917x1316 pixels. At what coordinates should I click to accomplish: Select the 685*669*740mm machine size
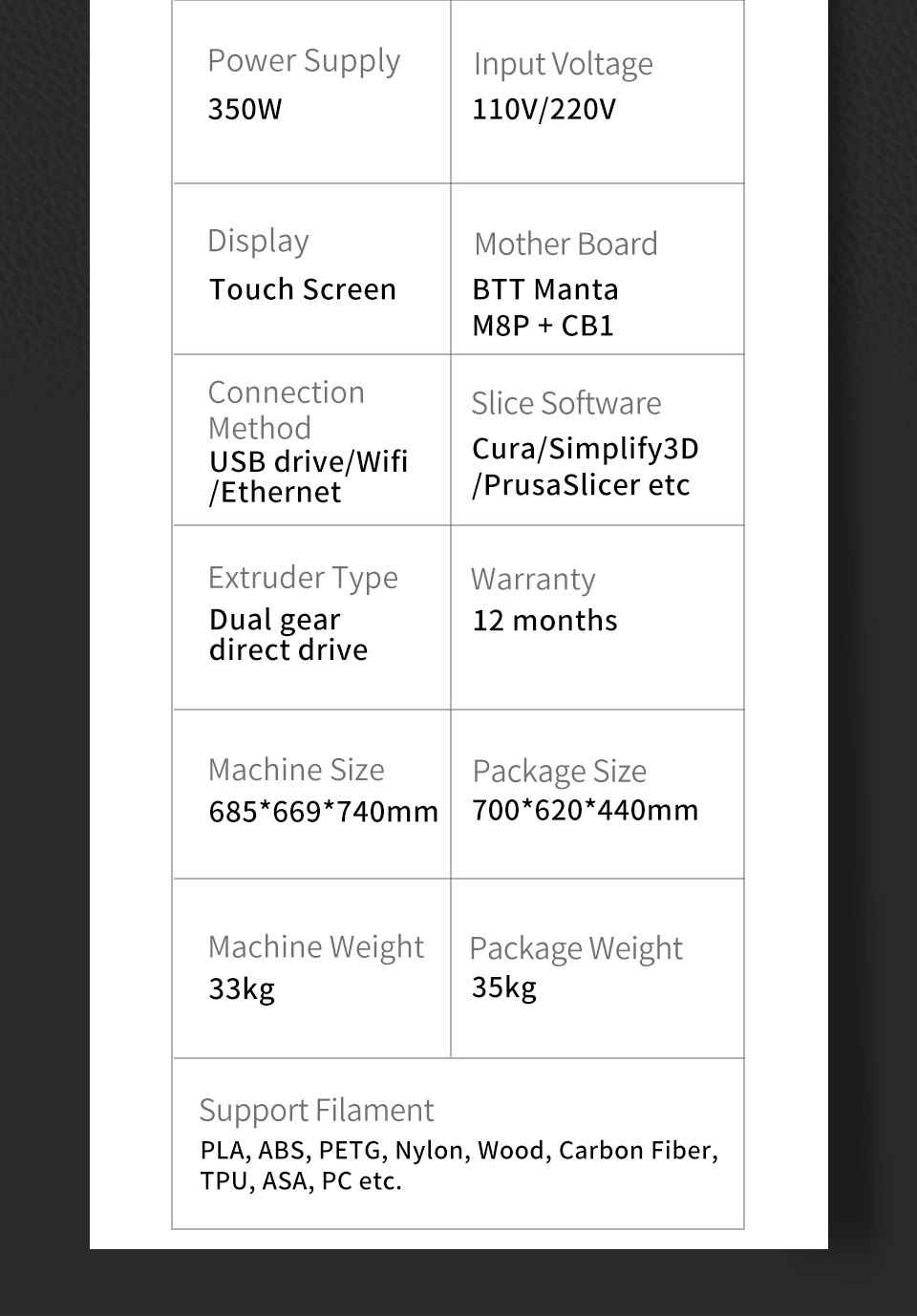pos(323,812)
